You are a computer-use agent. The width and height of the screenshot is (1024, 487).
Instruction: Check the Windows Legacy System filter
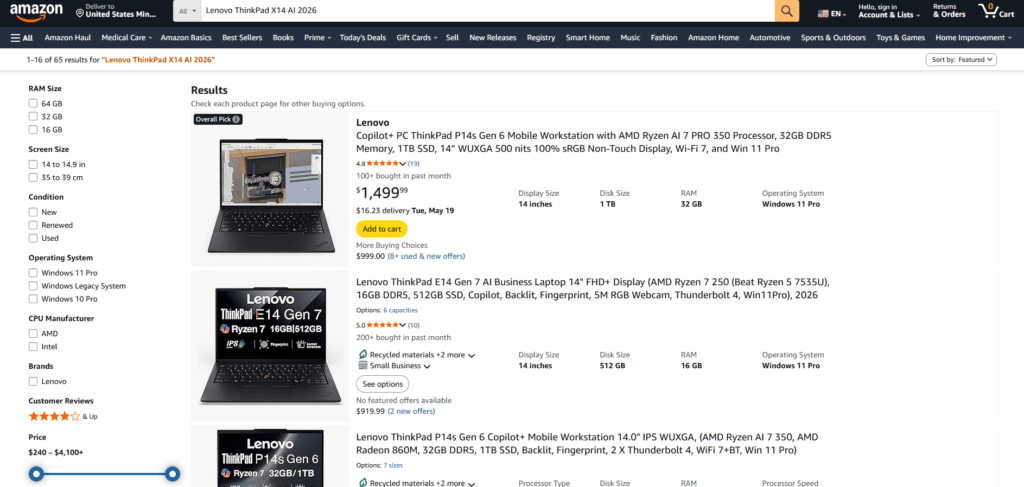tap(33, 285)
